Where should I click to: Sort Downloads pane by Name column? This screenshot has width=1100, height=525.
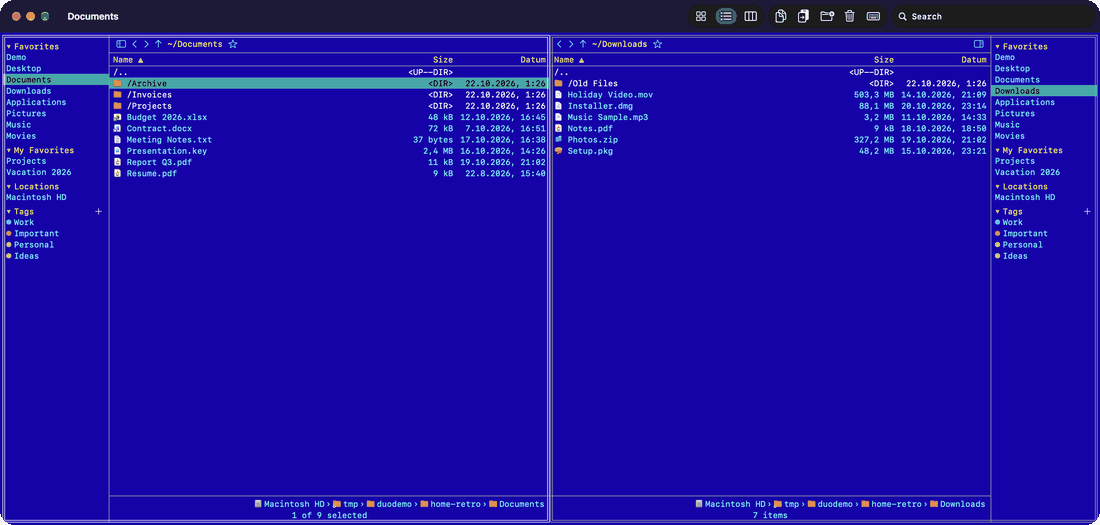[x=569, y=60]
